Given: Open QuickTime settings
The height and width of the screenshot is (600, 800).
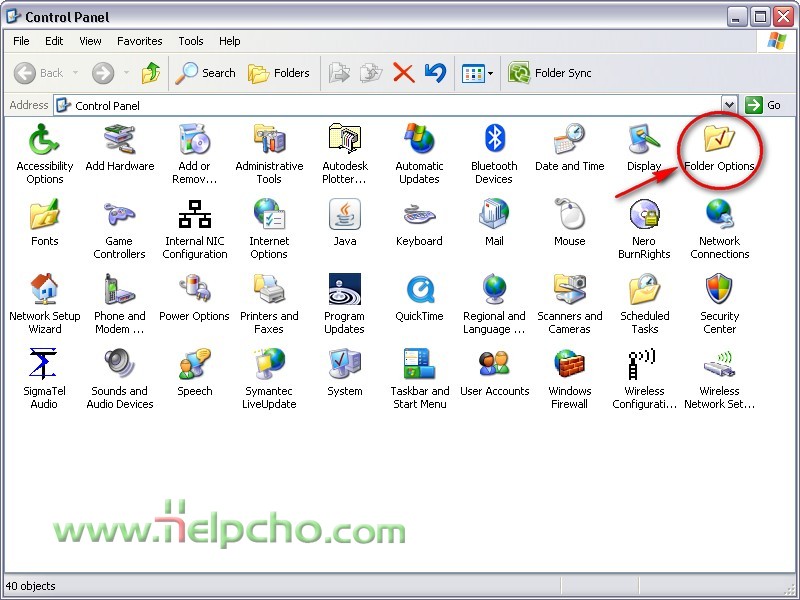Looking at the screenshot, I should point(419,298).
